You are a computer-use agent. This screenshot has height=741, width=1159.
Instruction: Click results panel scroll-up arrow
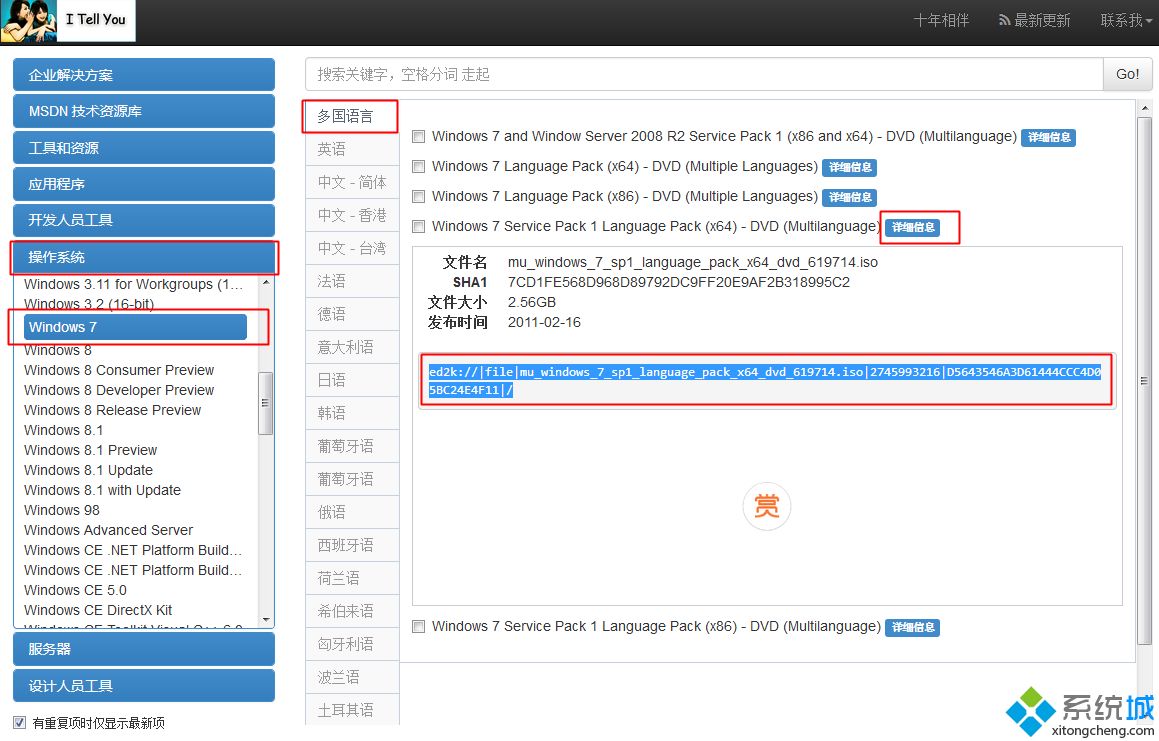pos(1144,108)
